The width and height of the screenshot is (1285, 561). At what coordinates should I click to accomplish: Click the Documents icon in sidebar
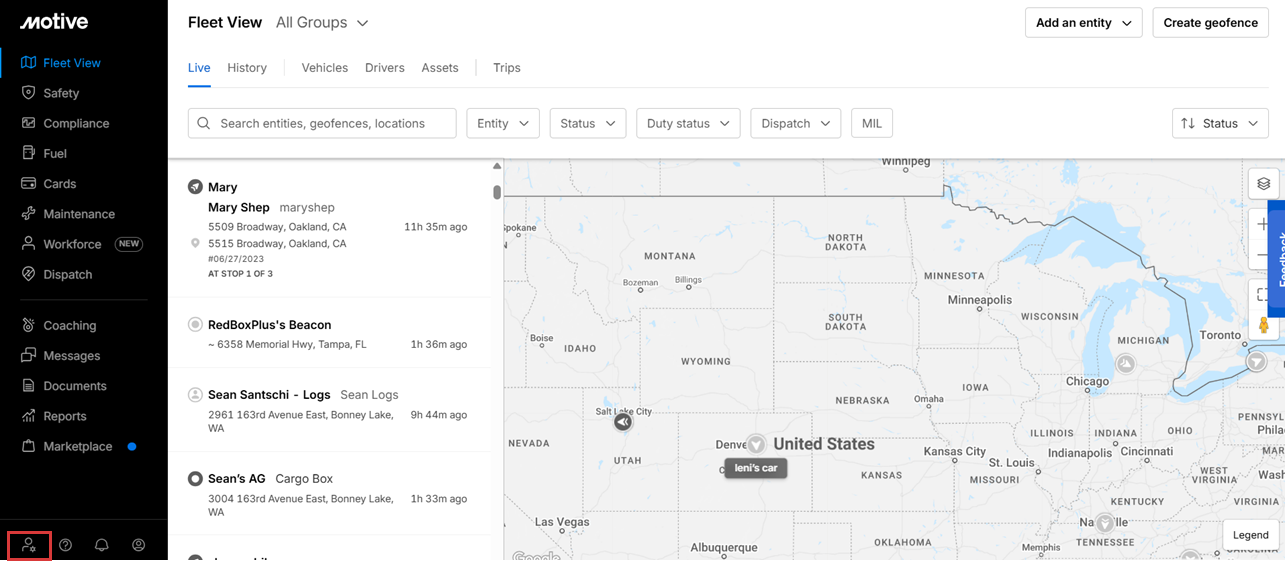(x=28, y=385)
